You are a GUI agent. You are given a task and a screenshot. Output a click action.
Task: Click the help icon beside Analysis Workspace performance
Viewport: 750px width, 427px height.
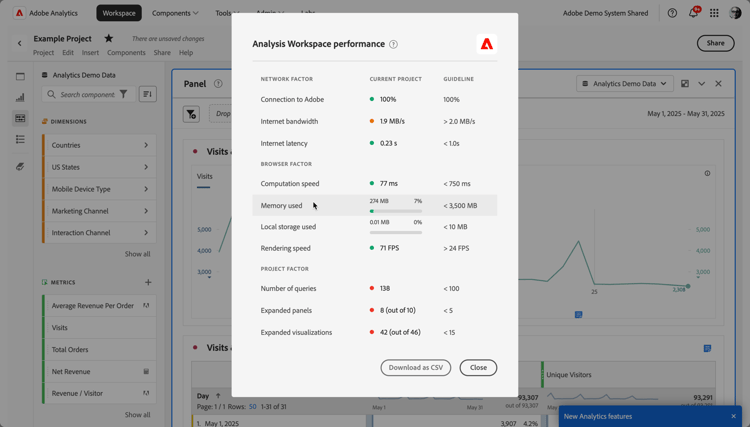(393, 44)
